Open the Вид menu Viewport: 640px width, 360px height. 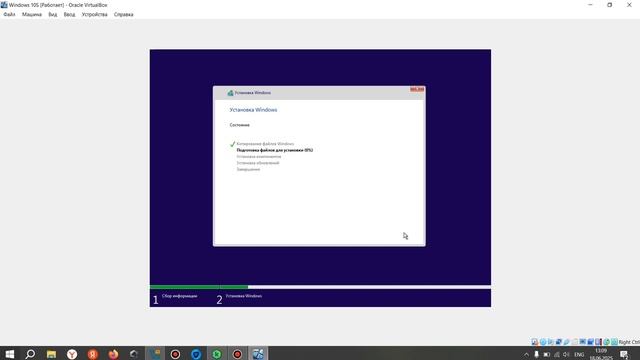[53, 14]
